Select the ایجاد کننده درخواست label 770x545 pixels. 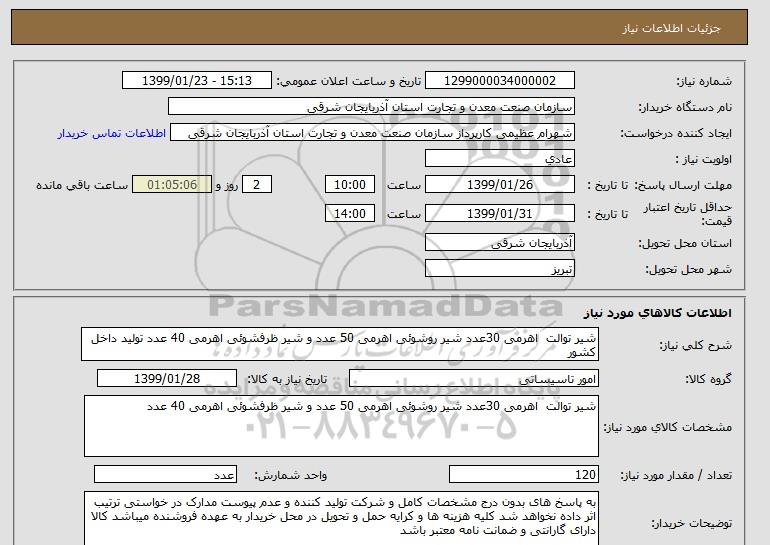[676, 134]
